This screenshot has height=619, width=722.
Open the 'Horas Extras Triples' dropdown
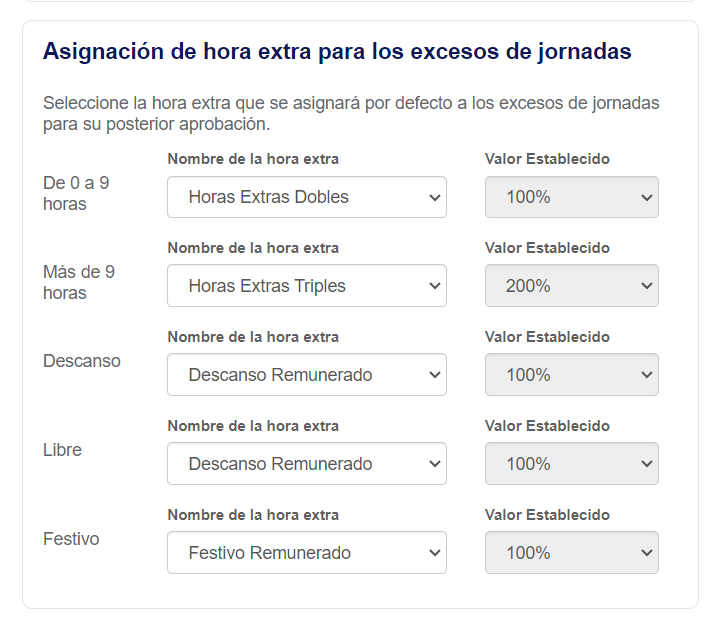pyautogui.click(x=306, y=286)
